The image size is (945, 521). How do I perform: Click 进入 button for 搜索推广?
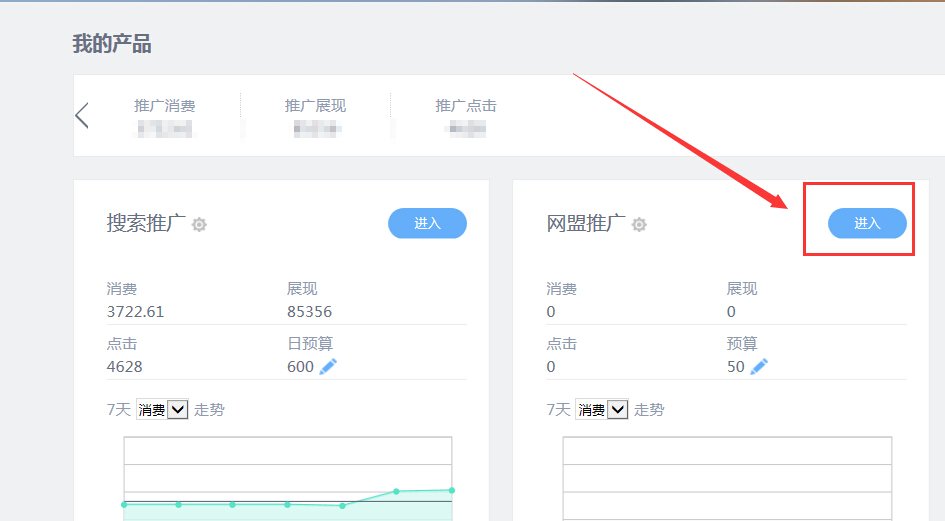click(x=427, y=223)
